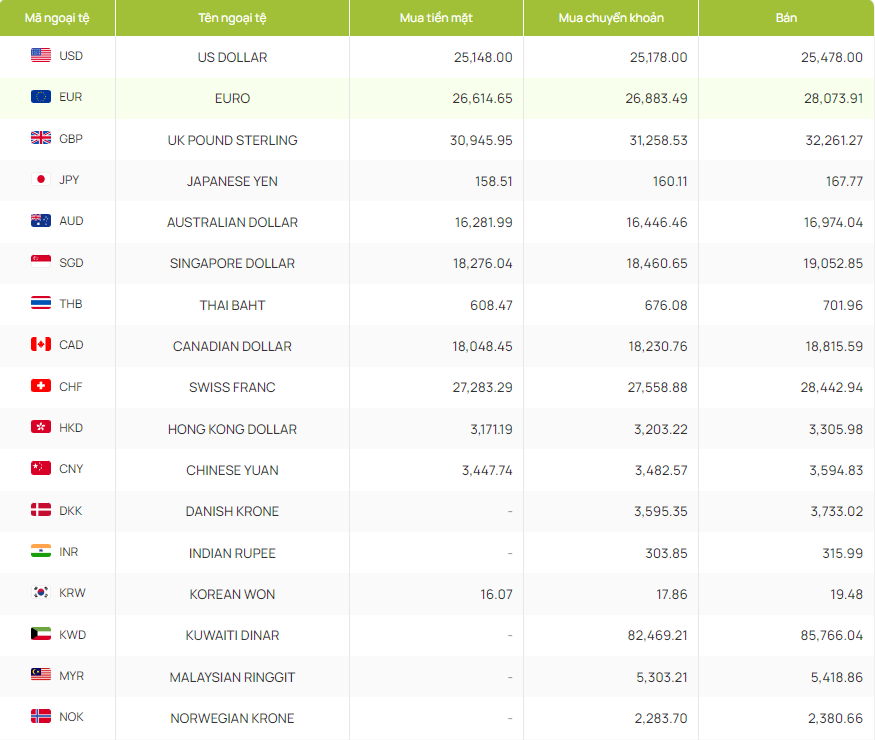Click the South Korea flag icon

pyautogui.click(x=41, y=593)
